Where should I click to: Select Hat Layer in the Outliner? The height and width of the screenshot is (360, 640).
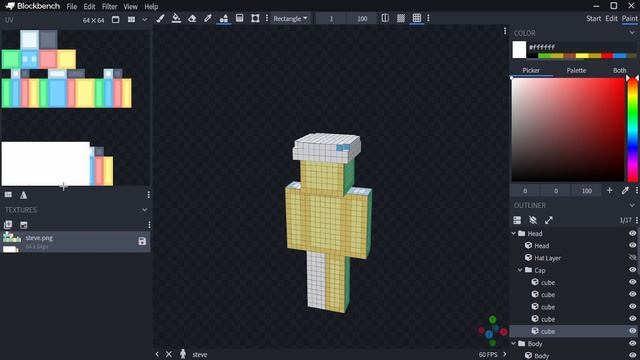(x=547, y=258)
